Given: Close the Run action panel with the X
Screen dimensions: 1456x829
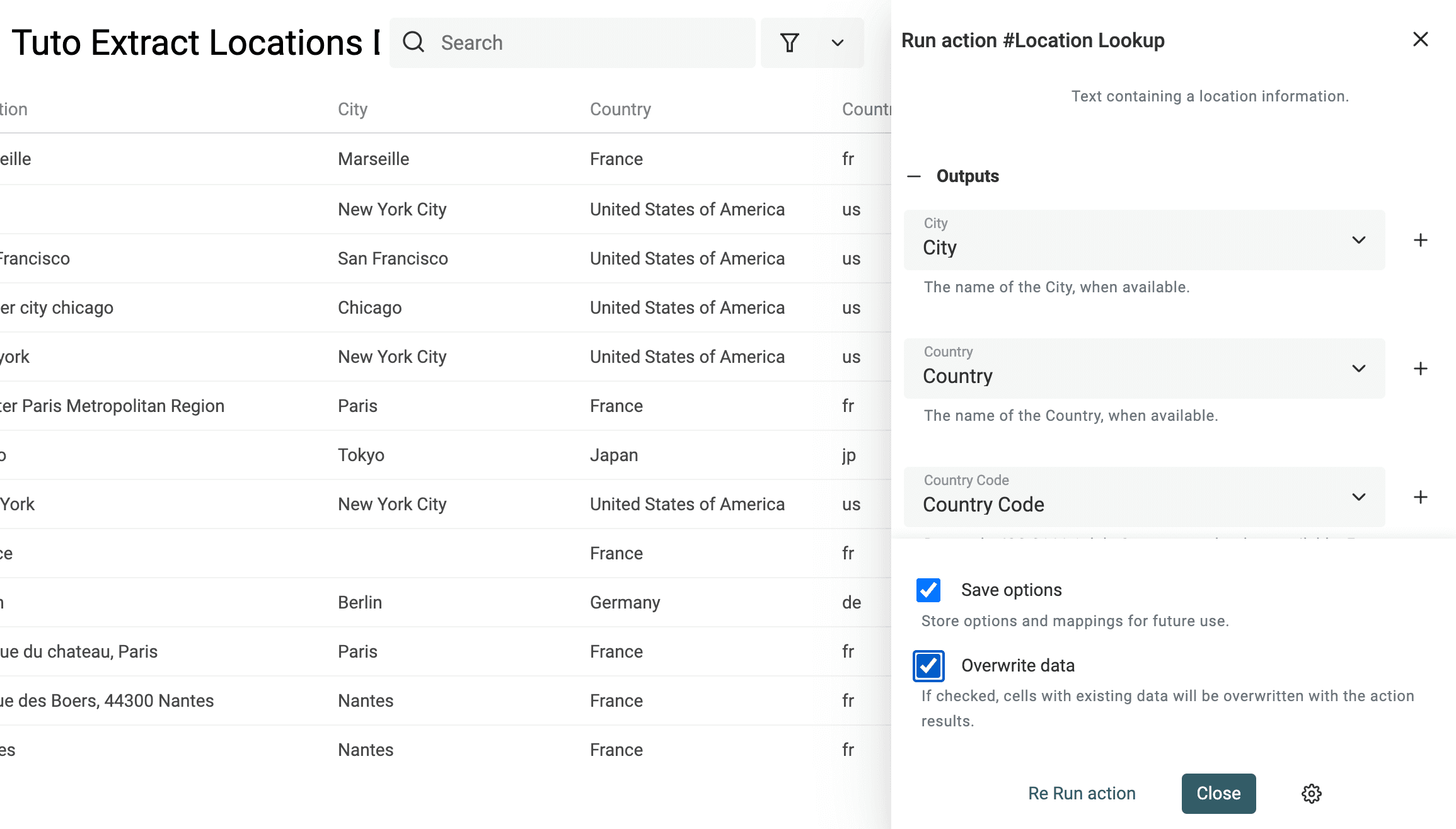Looking at the screenshot, I should tap(1420, 39).
